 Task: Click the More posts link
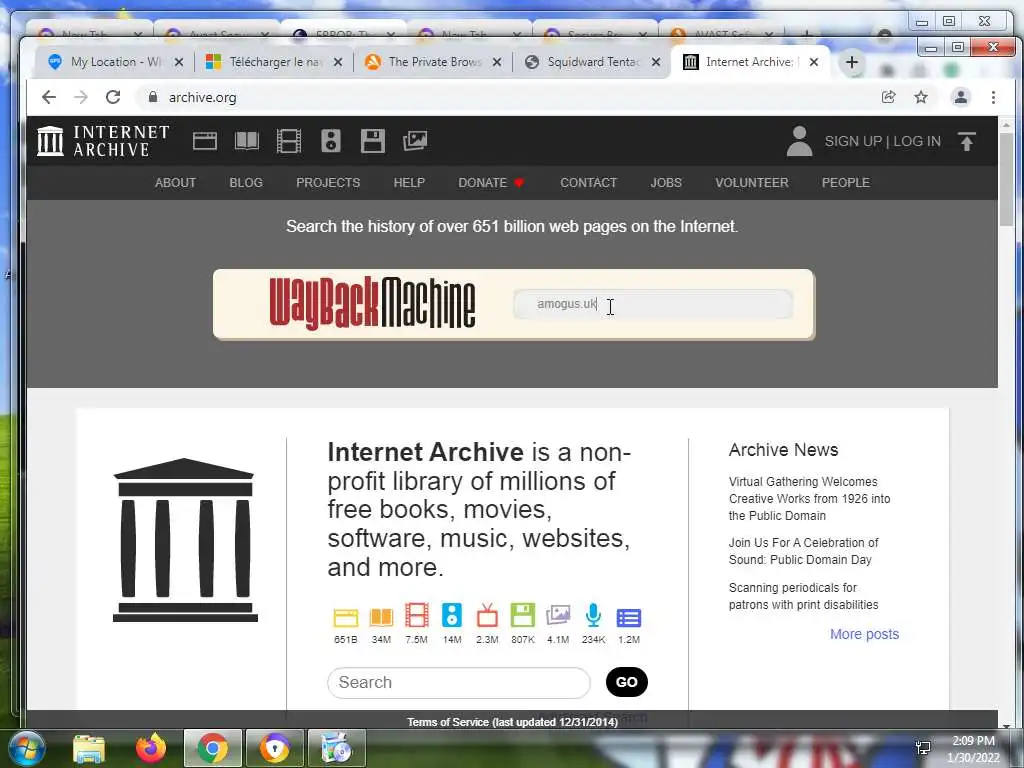point(864,634)
